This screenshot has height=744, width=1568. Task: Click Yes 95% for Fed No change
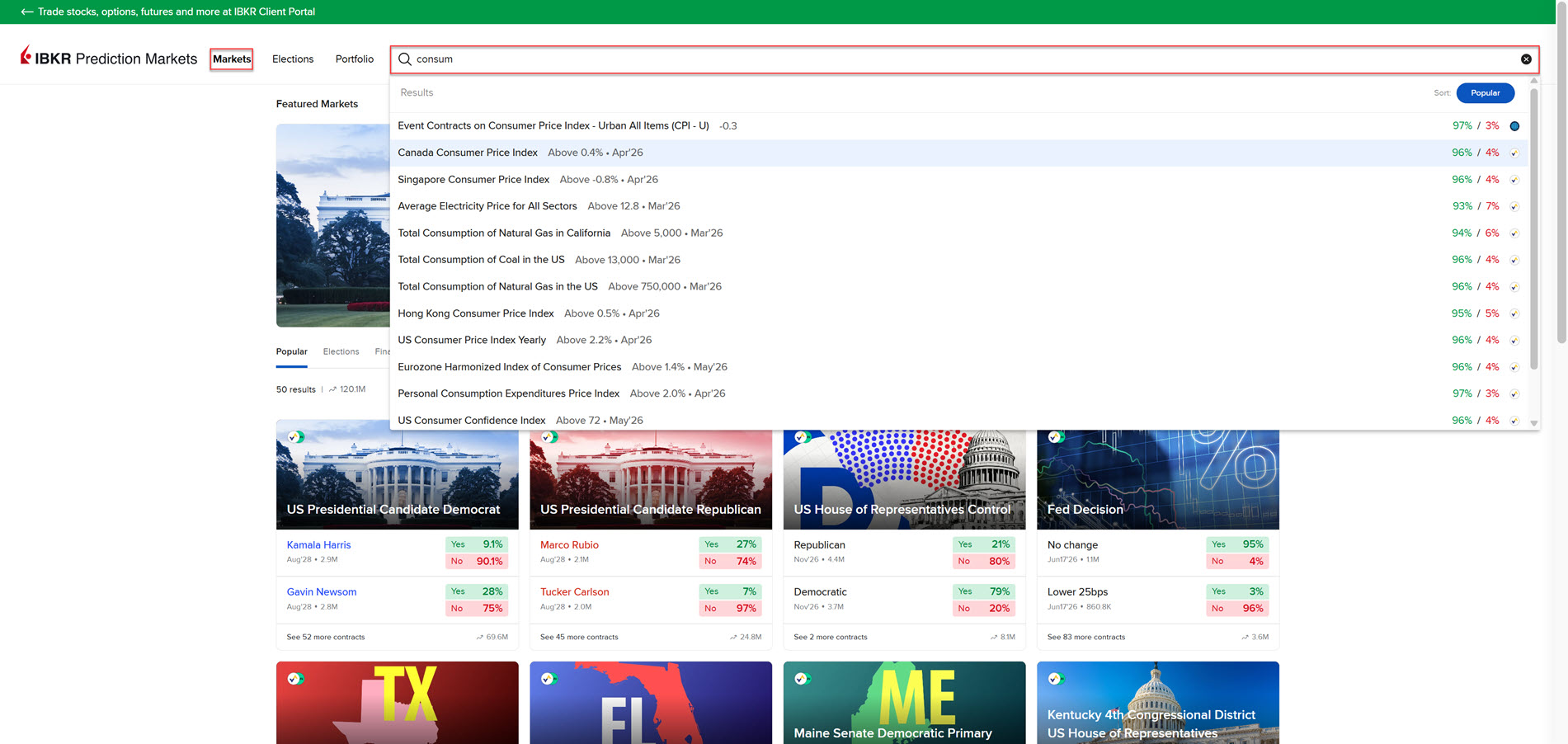coord(1237,544)
